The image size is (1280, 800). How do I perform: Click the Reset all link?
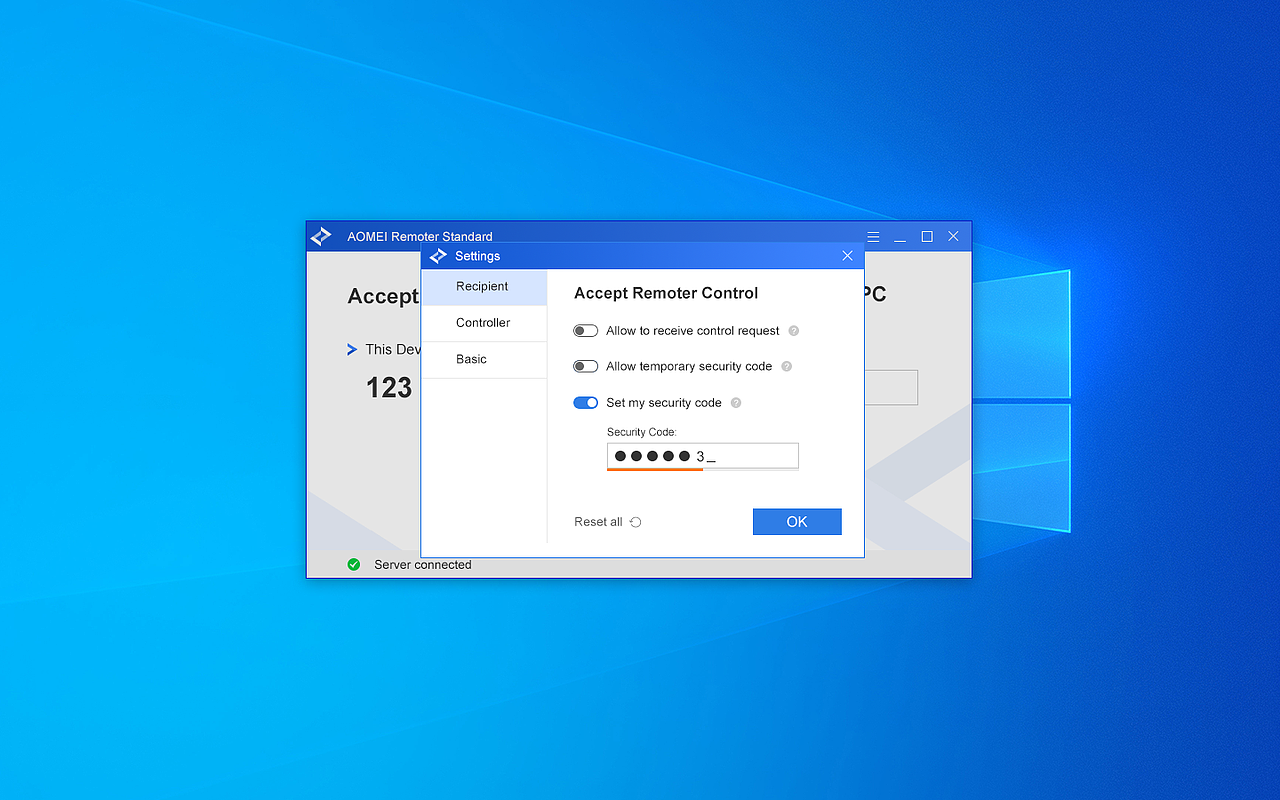tap(598, 522)
